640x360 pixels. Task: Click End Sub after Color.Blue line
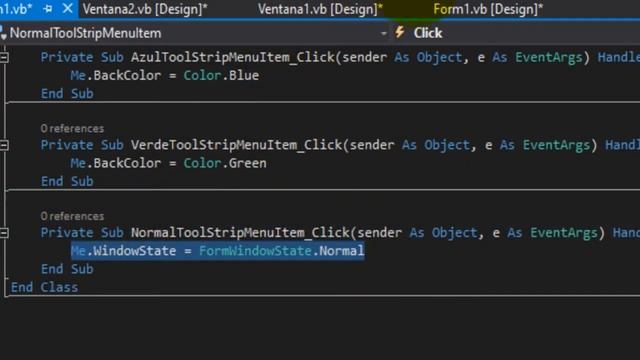67,94
